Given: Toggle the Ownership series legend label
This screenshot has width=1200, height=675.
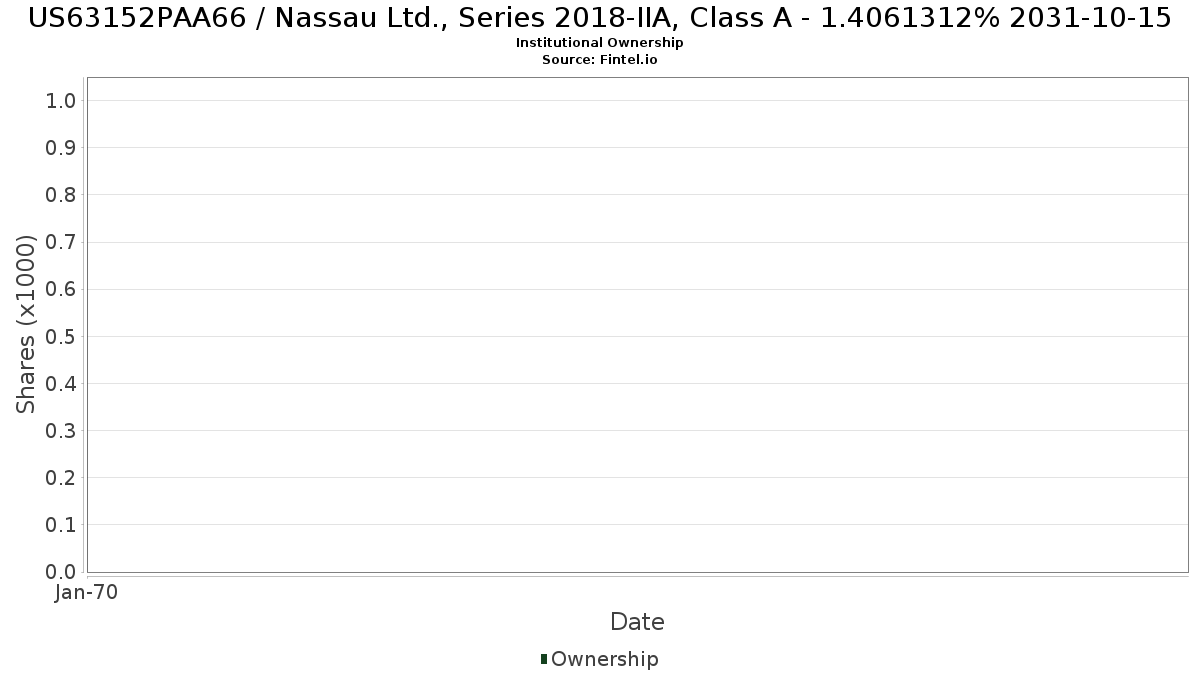Looking at the screenshot, I should (x=604, y=659).
